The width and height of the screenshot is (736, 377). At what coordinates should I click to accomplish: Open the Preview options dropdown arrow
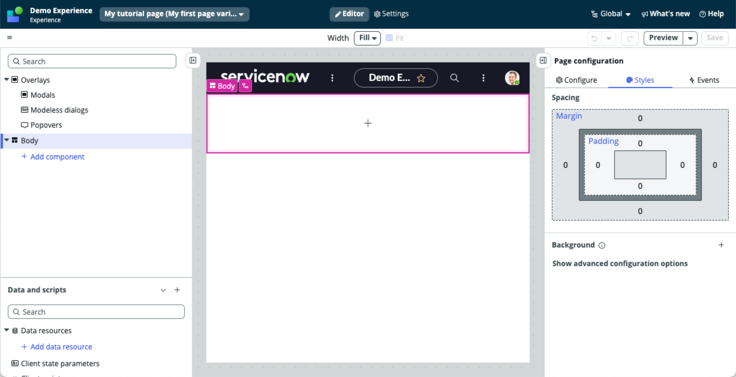click(x=690, y=38)
